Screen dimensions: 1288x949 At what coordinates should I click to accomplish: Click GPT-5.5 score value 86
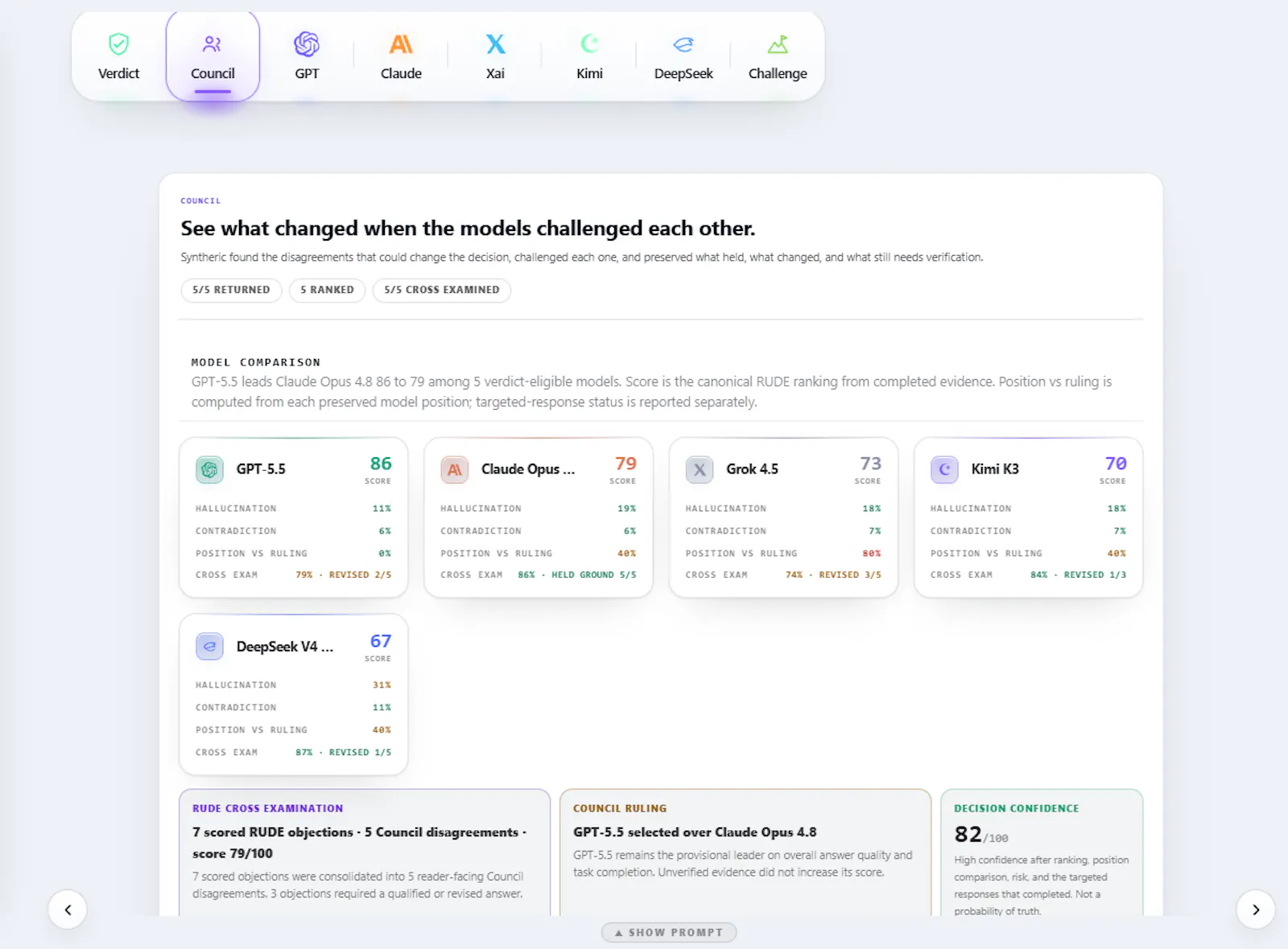coord(381,464)
